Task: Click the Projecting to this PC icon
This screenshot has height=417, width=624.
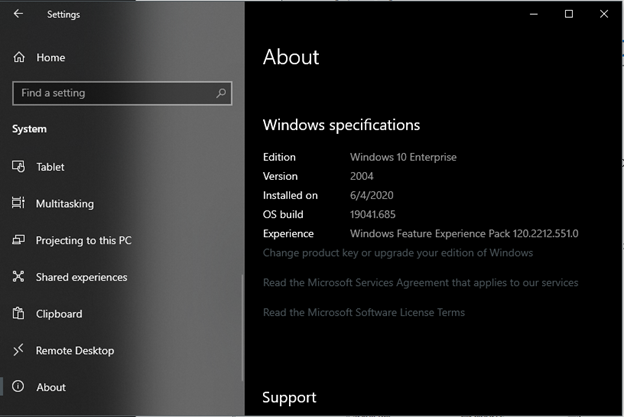Action: click(x=18, y=240)
